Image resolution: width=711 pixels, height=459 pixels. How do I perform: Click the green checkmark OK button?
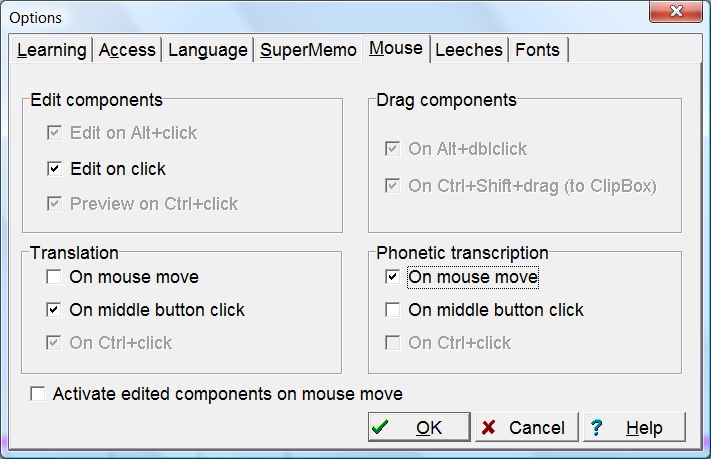click(418, 428)
